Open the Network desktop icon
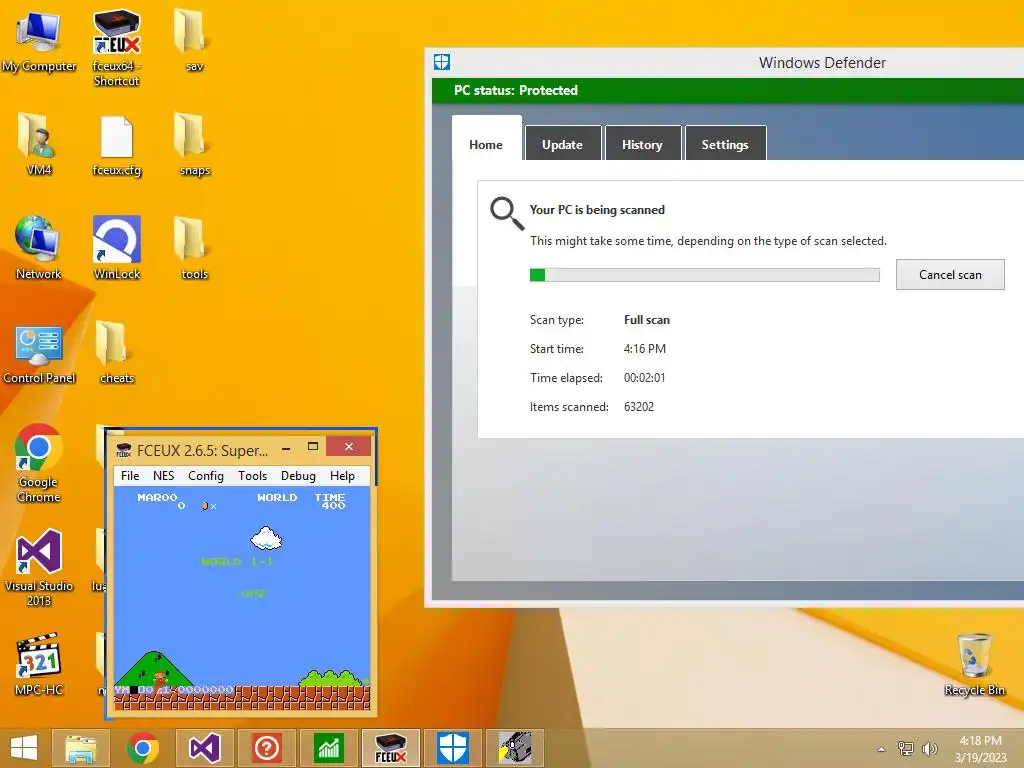Viewport: 1024px width, 768px height. (x=39, y=247)
